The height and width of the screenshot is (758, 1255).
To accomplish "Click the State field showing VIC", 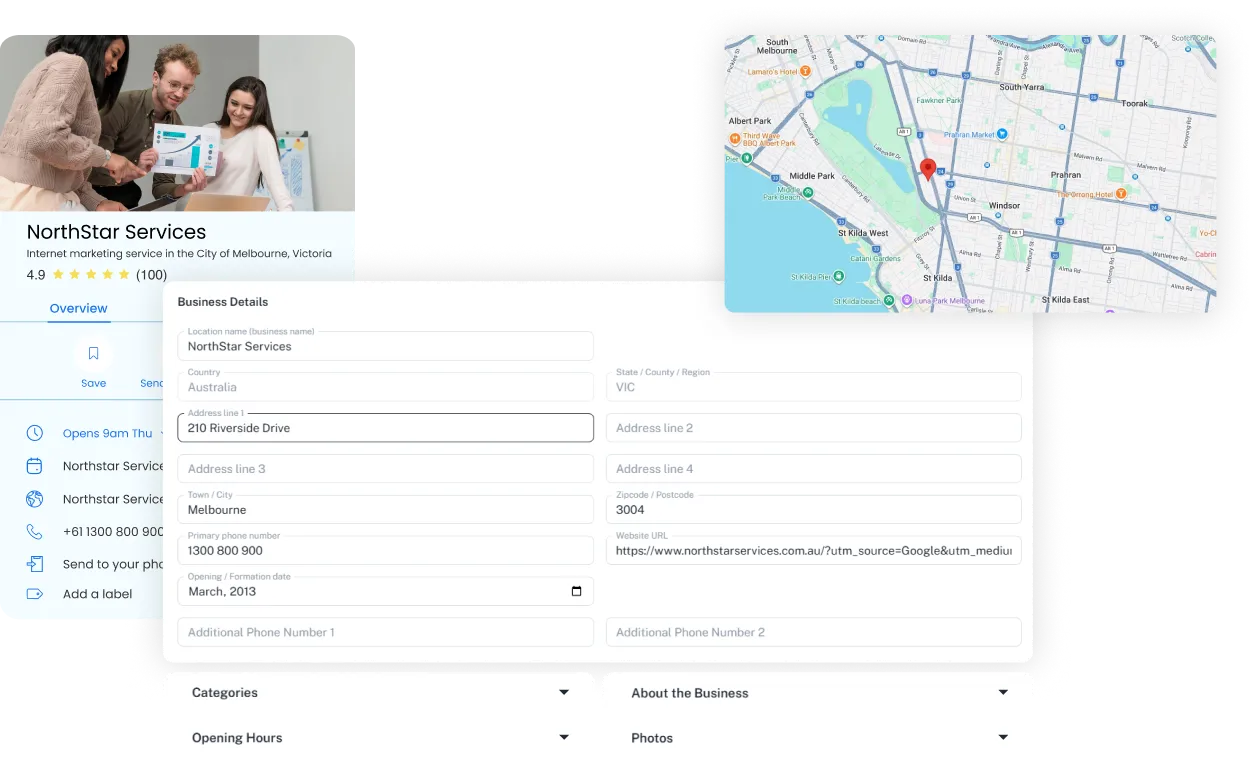I will click(813, 387).
